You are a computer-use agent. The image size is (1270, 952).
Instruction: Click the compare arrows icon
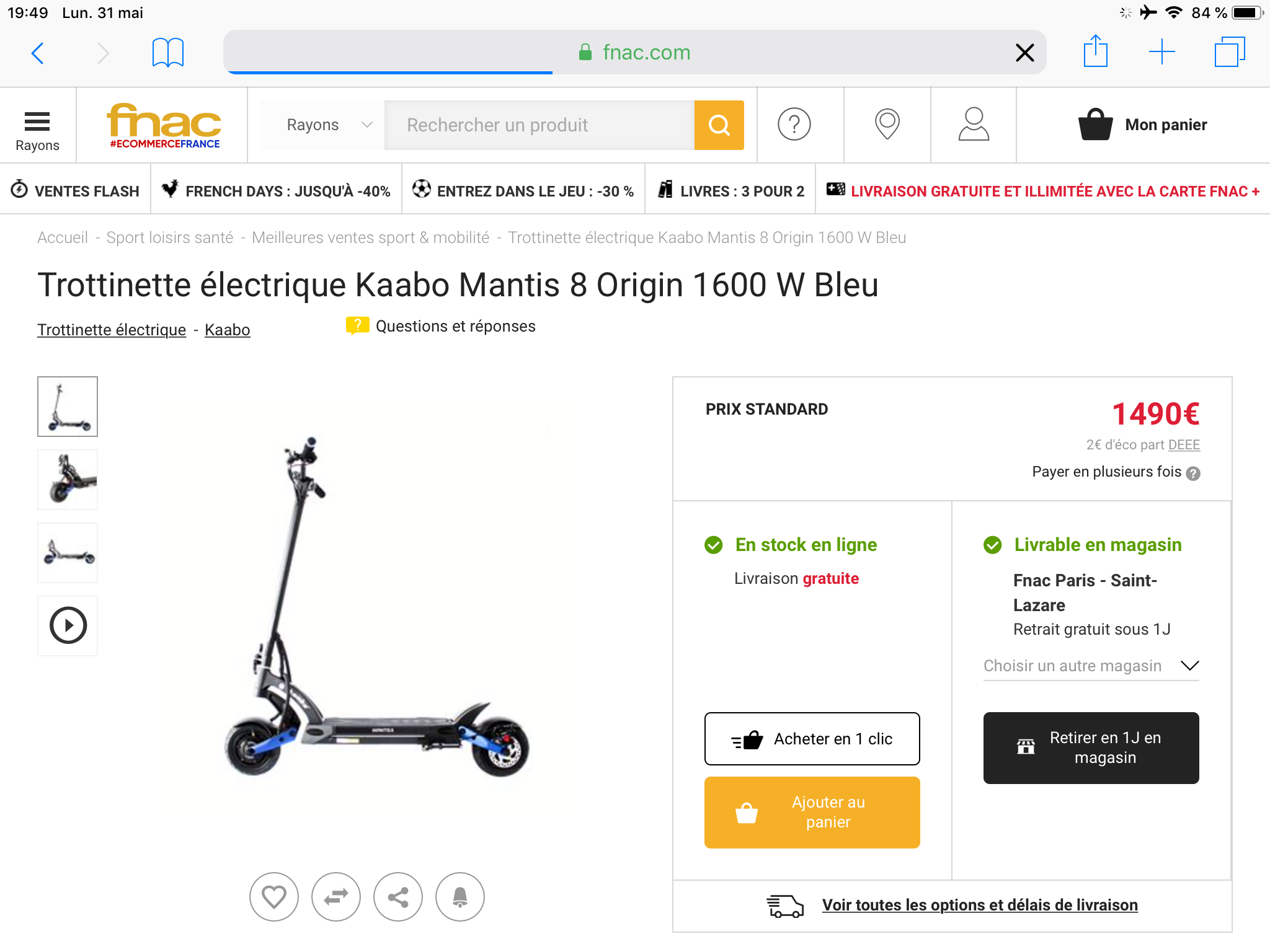pos(335,897)
